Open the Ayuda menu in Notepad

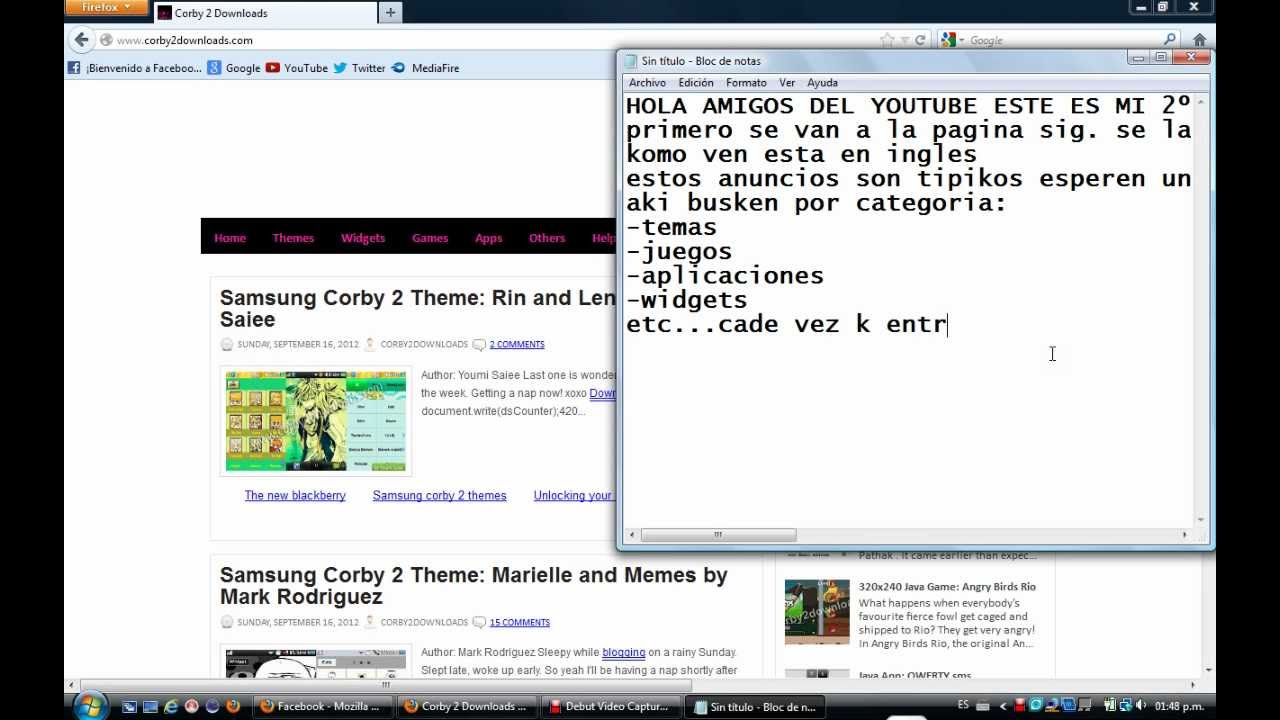pos(822,83)
